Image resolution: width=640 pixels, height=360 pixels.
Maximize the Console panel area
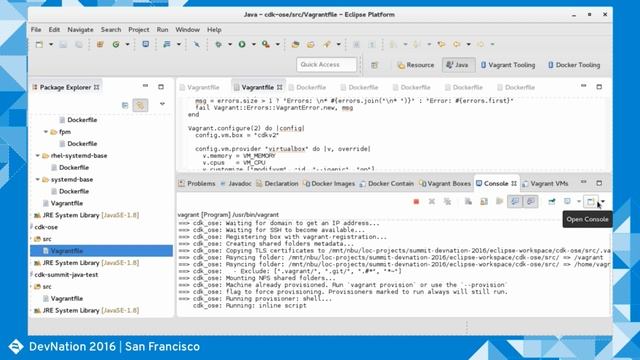point(599,183)
